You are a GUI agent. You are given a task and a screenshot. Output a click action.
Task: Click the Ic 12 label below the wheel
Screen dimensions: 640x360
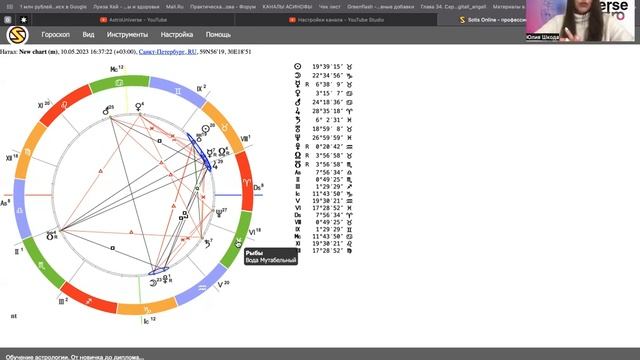[149, 321]
